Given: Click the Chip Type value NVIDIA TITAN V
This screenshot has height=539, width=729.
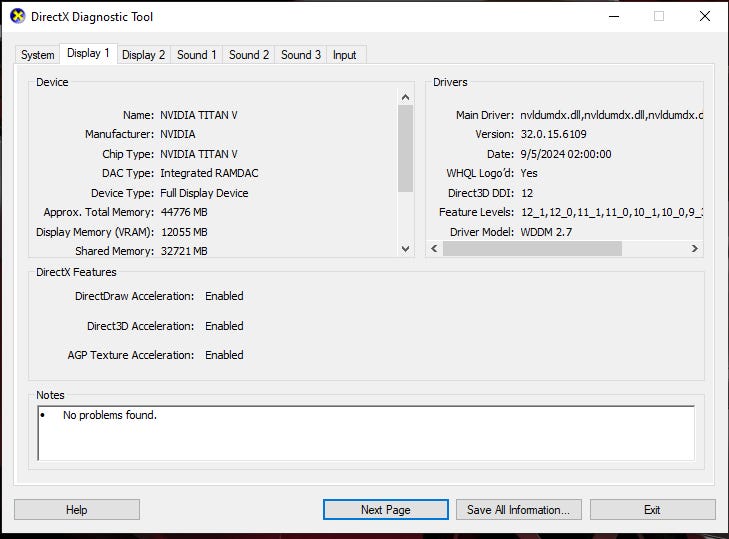Looking at the screenshot, I should pyautogui.click(x=199, y=154).
